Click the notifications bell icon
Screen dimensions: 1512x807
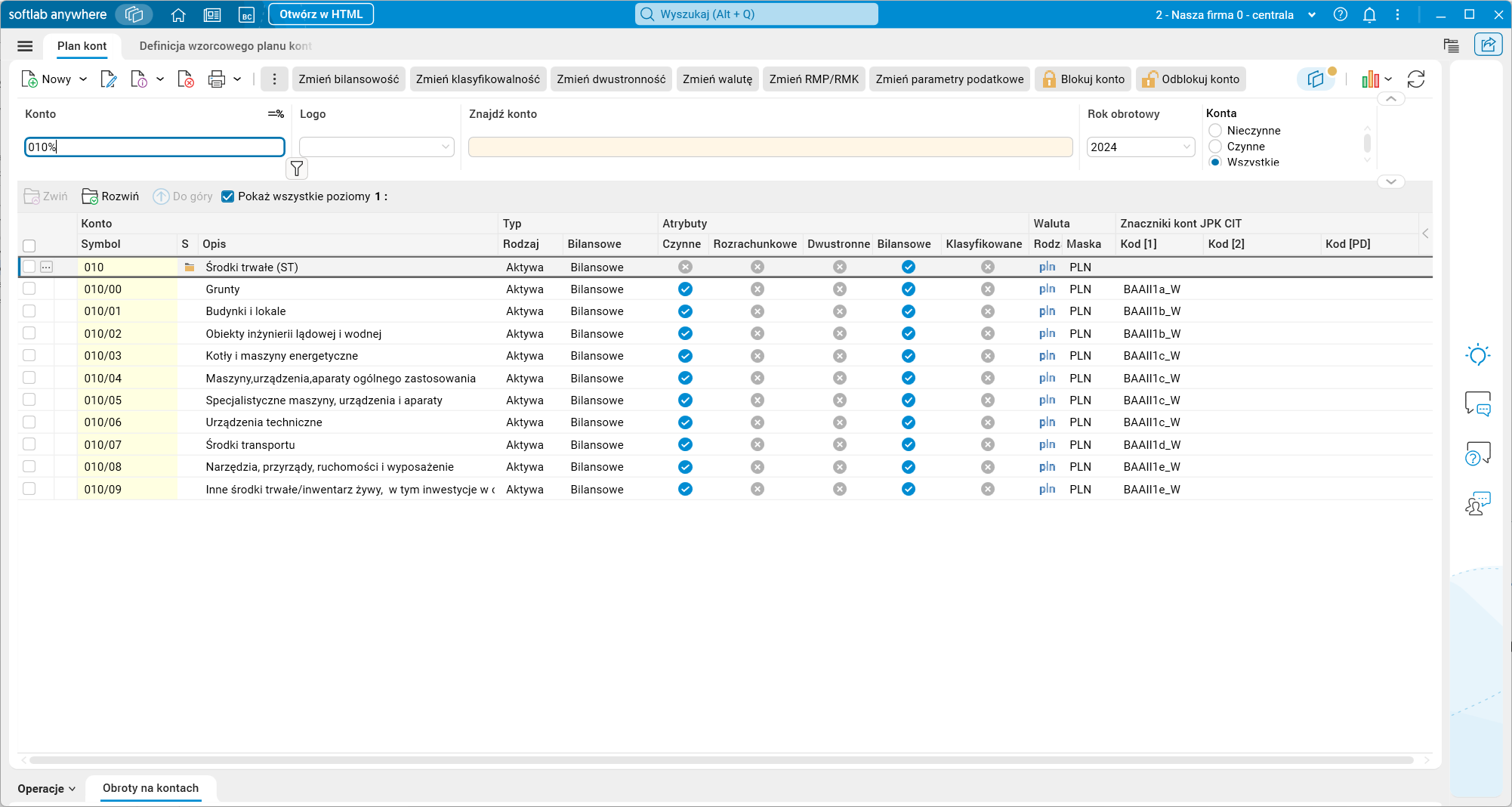[x=1369, y=14]
